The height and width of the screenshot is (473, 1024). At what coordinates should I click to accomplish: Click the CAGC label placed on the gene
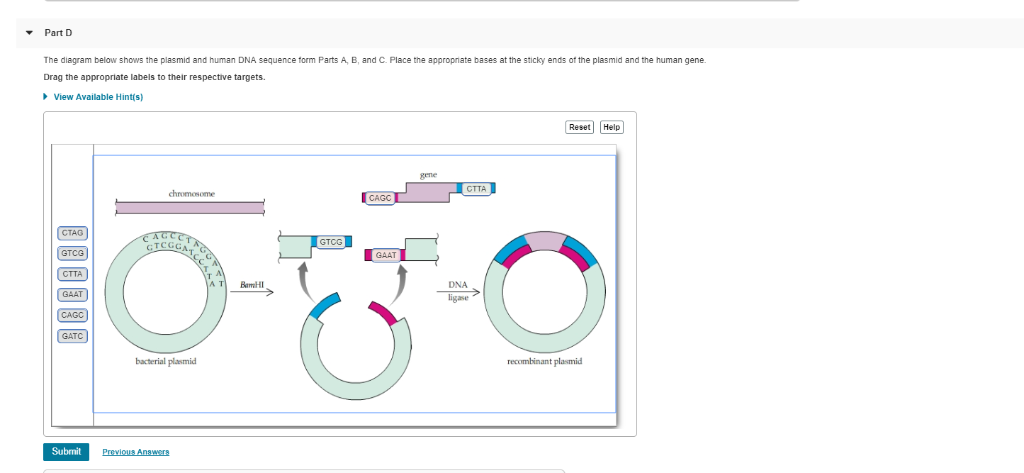pyautogui.click(x=380, y=198)
